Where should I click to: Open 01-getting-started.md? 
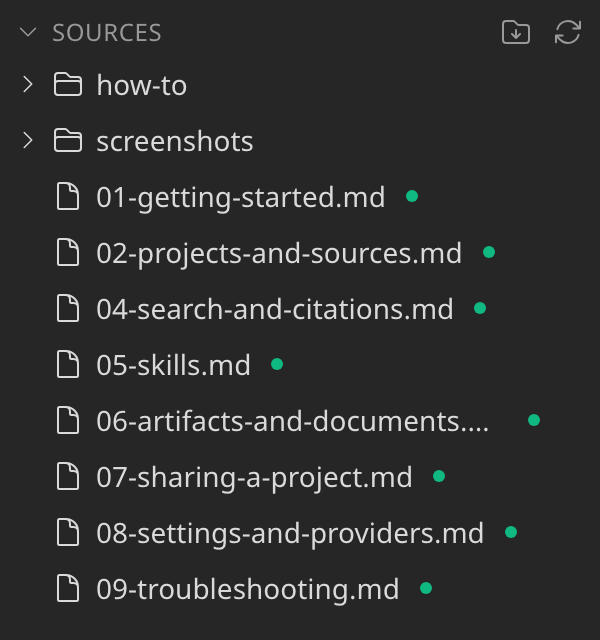click(240, 197)
